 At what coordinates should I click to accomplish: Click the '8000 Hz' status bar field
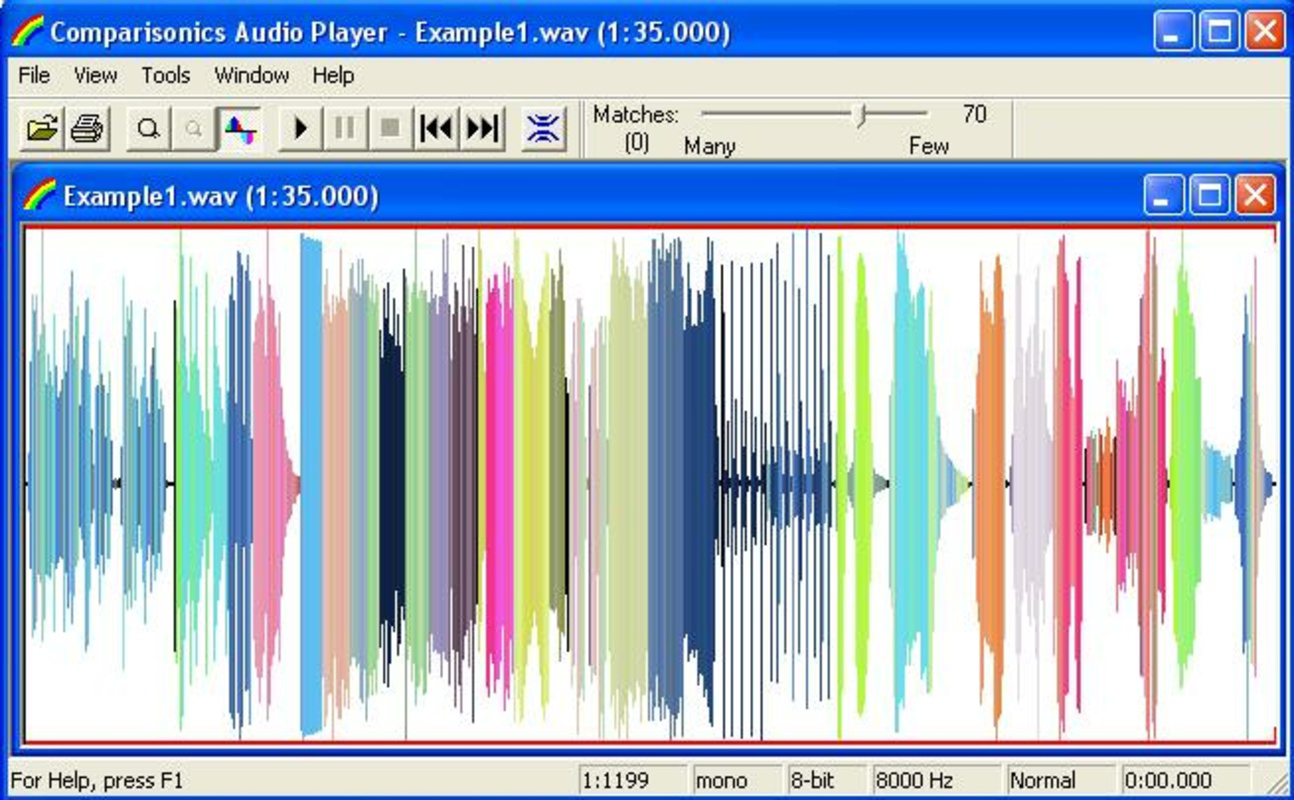coord(936,780)
